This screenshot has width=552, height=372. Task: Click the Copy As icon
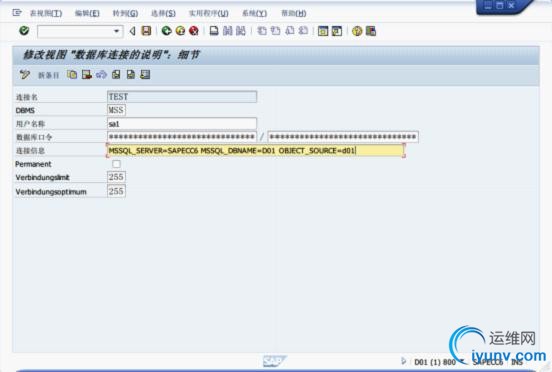pyautogui.click(x=72, y=75)
